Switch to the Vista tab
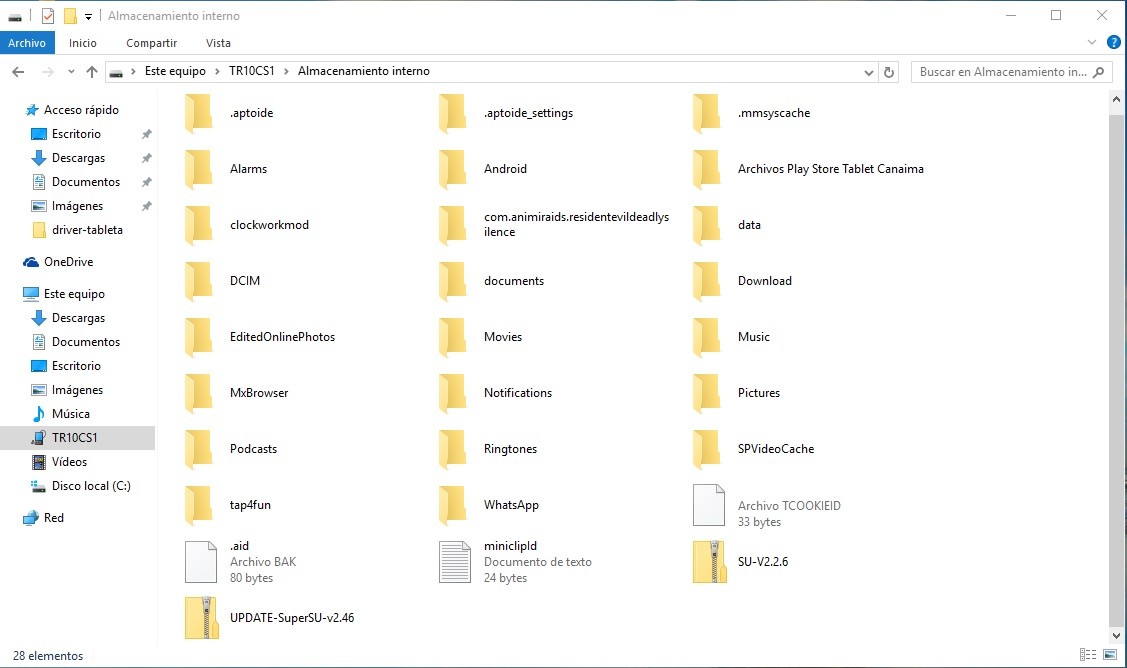The image size is (1127, 668). (218, 43)
